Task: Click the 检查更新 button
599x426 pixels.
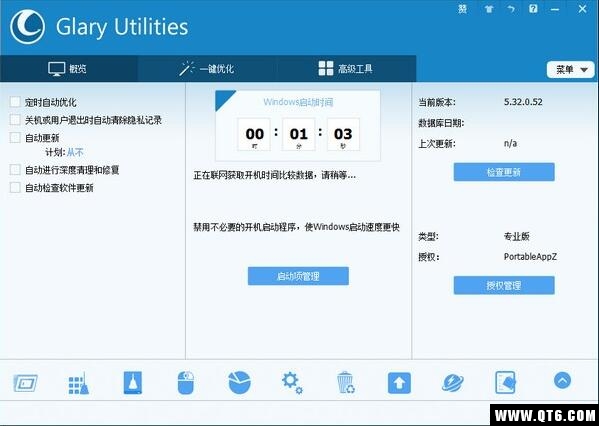Action: tap(504, 172)
